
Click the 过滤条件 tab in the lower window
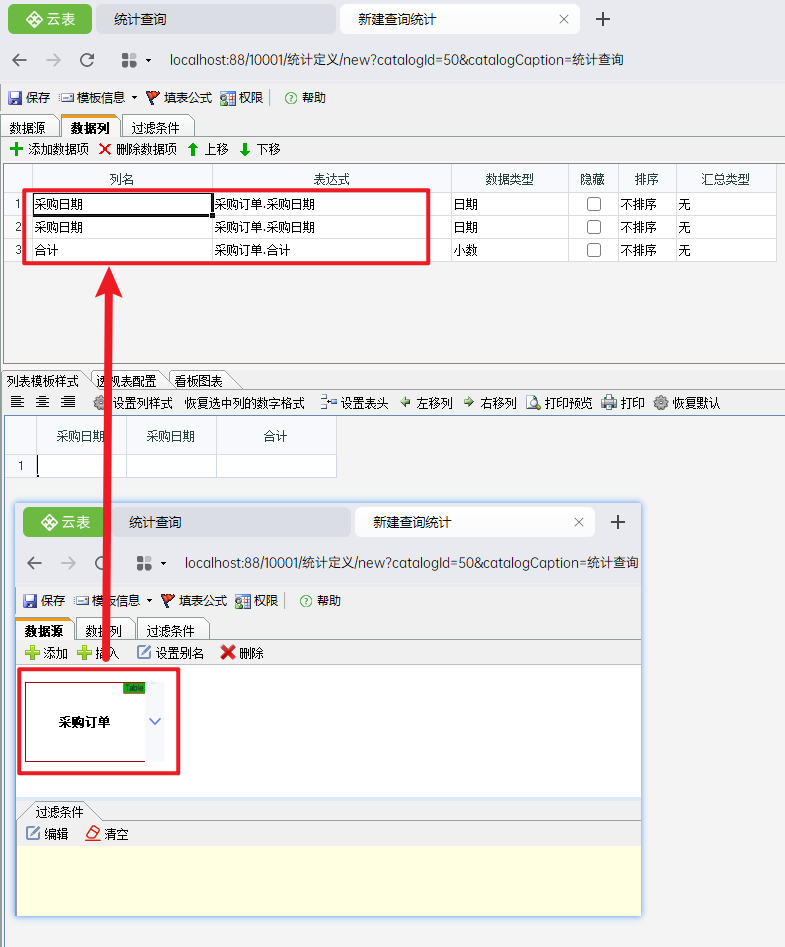click(x=171, y=631)
